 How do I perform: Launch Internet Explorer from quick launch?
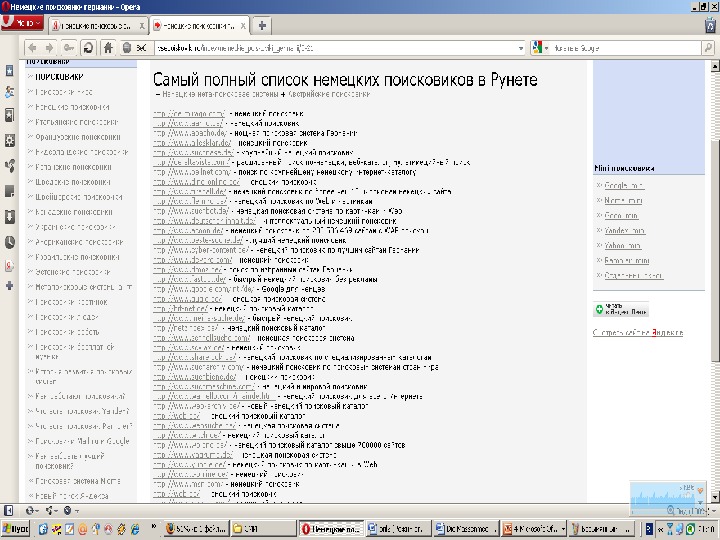135,529
